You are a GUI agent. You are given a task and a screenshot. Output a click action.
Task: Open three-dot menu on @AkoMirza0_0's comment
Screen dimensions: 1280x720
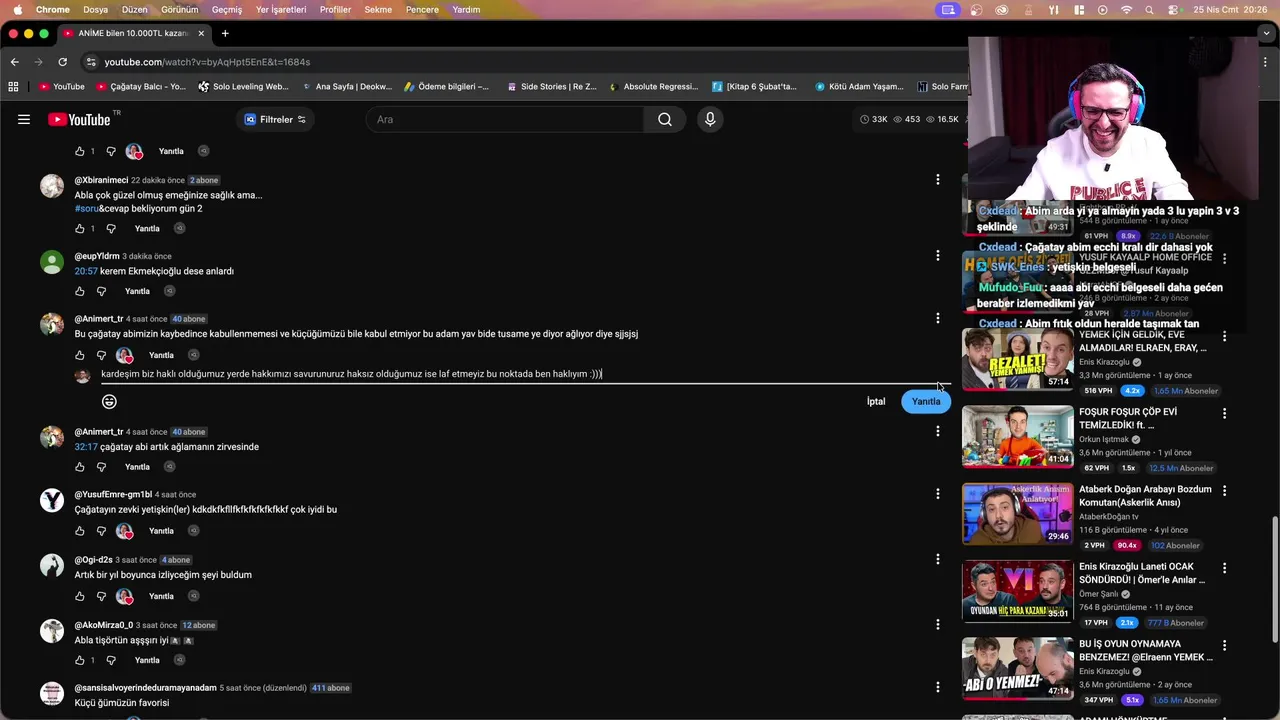[x=937, y=625]
